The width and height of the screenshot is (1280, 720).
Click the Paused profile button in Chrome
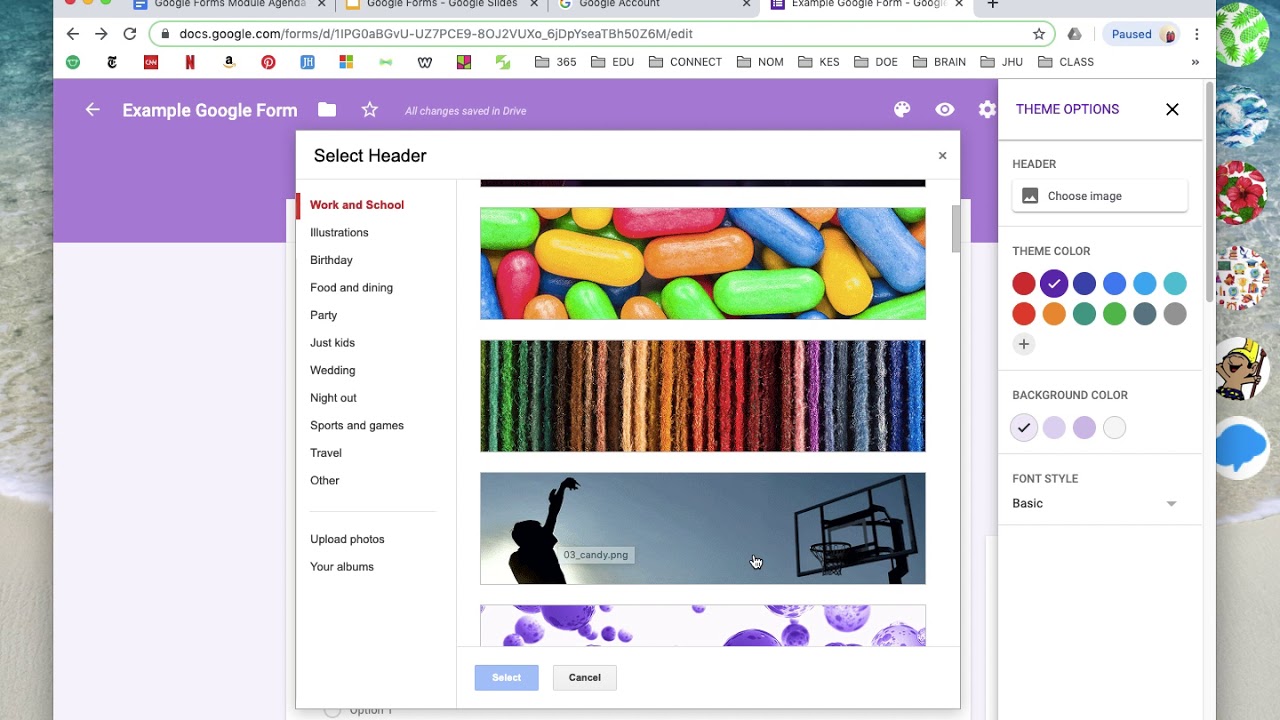point(1144,34)
